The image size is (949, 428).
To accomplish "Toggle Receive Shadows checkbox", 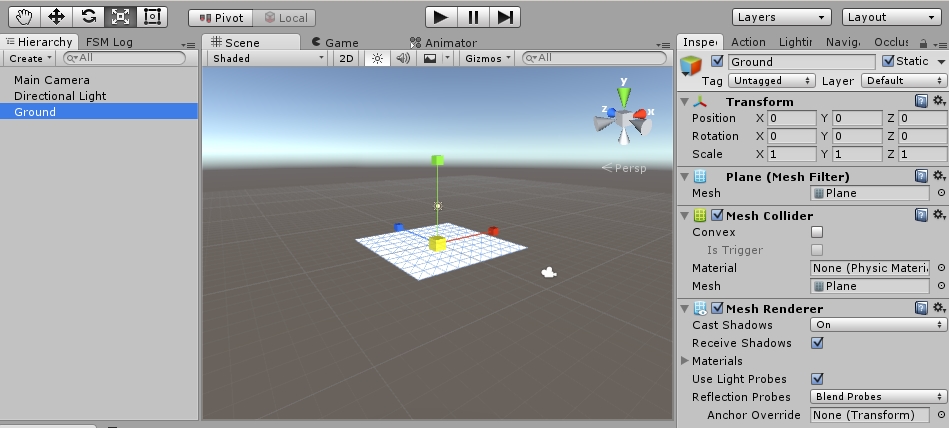I will [x=817, y=343].
